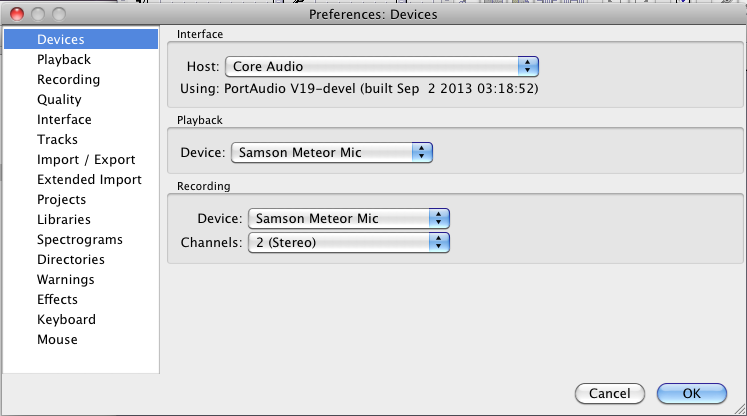Select Effects in the sidebar list
The height and width of the screenshot is (416, 747).
(x=57, y=300)
